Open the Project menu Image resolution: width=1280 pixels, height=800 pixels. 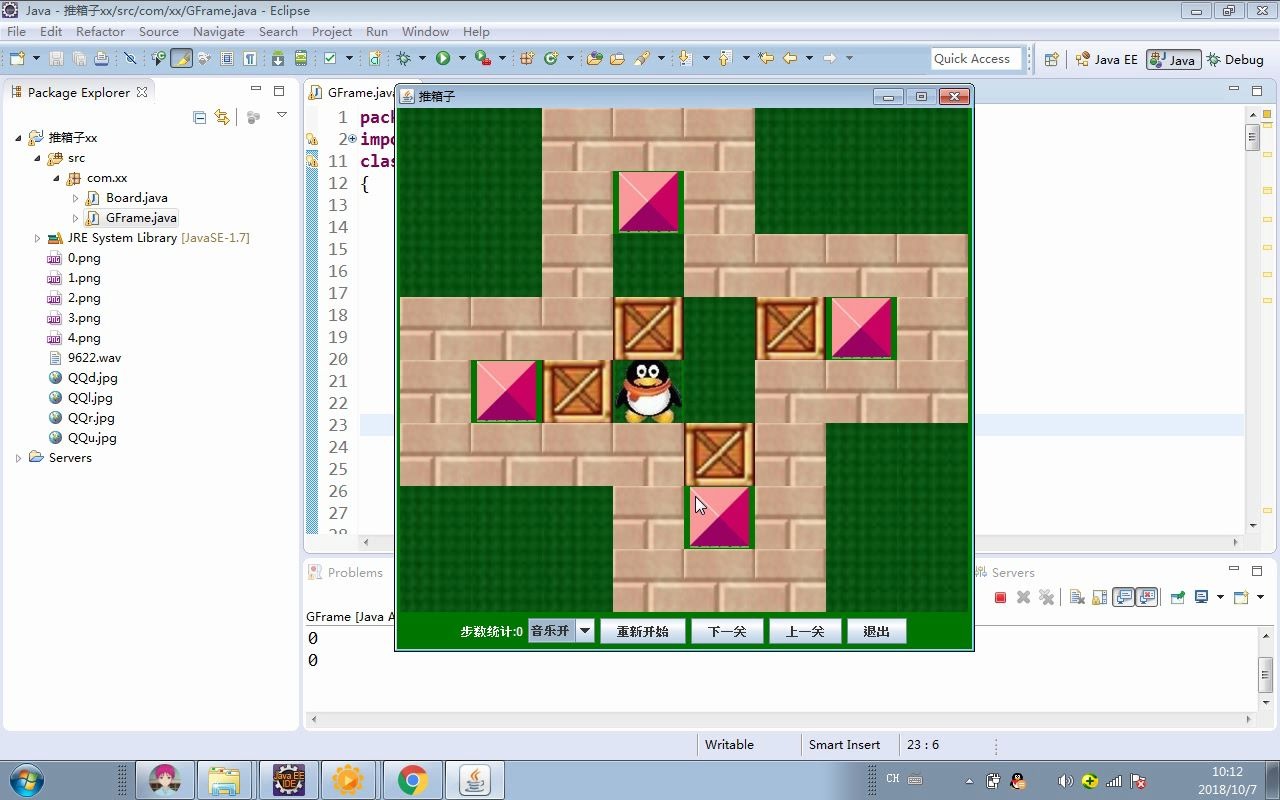pos(331,31)
